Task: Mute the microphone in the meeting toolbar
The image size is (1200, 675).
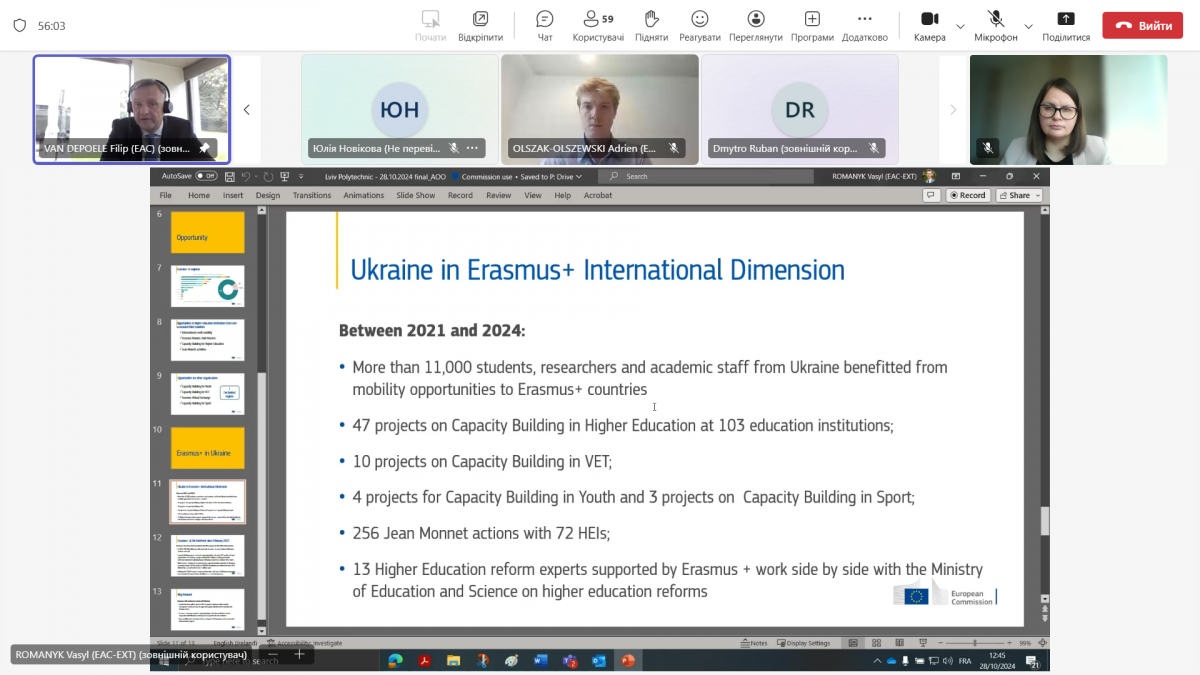Action: tap(995, 19)
